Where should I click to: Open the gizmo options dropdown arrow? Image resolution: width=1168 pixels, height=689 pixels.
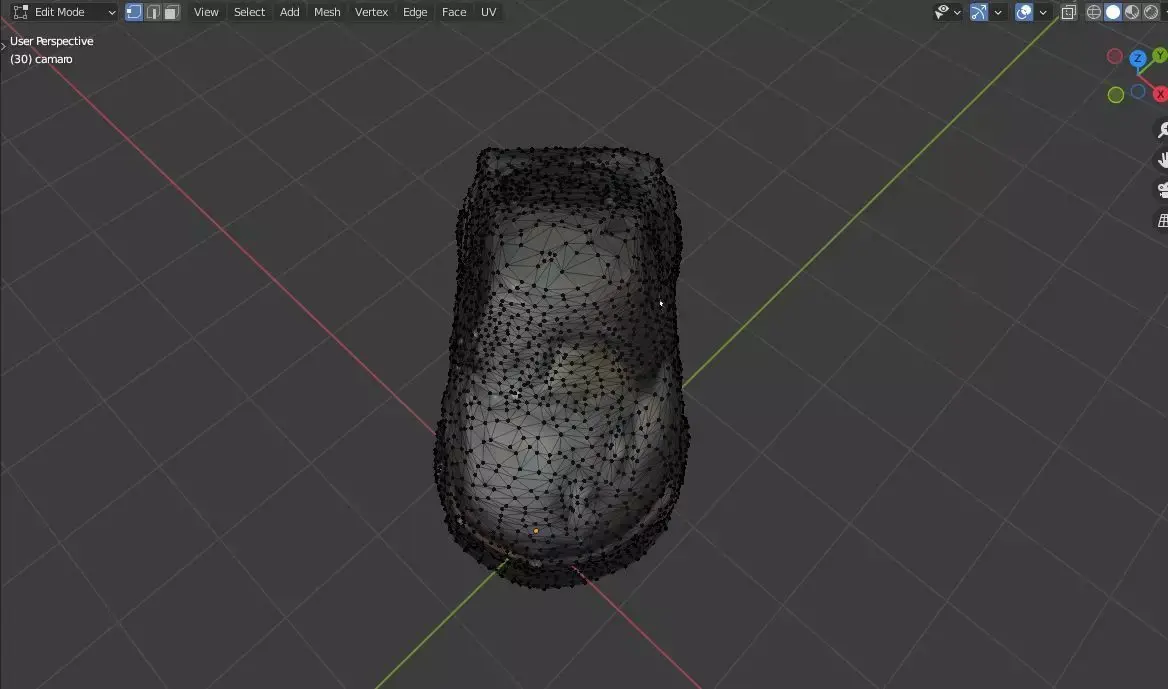(998, 12)
